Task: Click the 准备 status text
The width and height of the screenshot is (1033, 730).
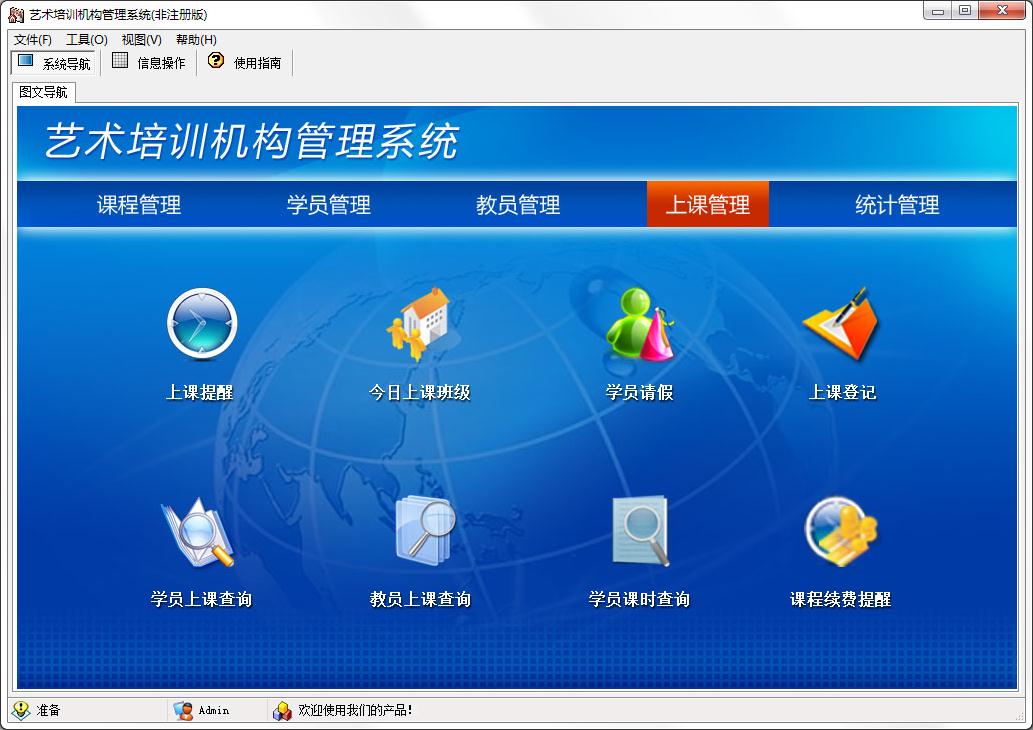Action: pos(48,710)
